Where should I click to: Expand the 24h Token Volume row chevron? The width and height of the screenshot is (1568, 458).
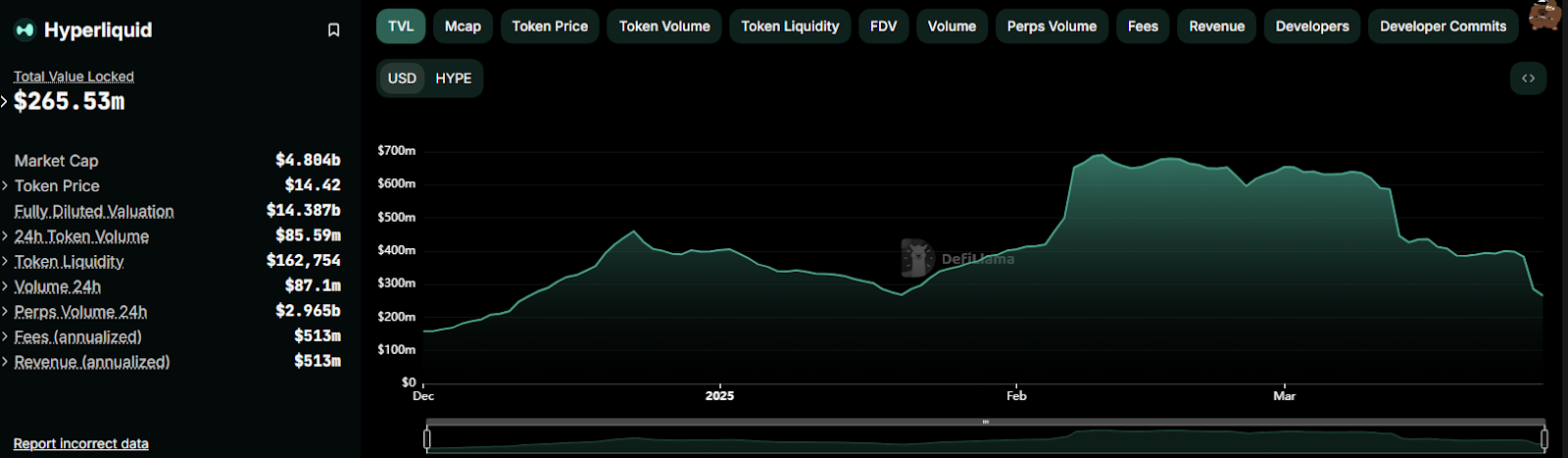[5, 236]
